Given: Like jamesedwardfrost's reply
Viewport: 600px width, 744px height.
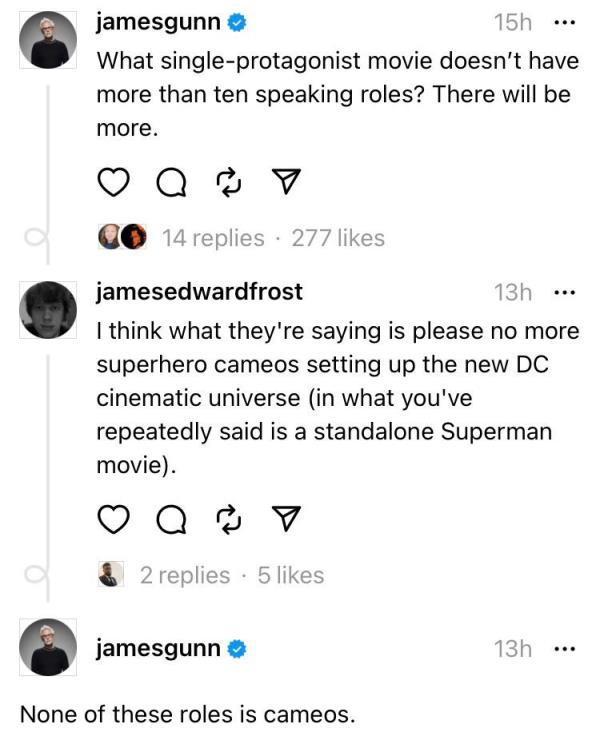Looking at the screenshot, I should [116, 520].
